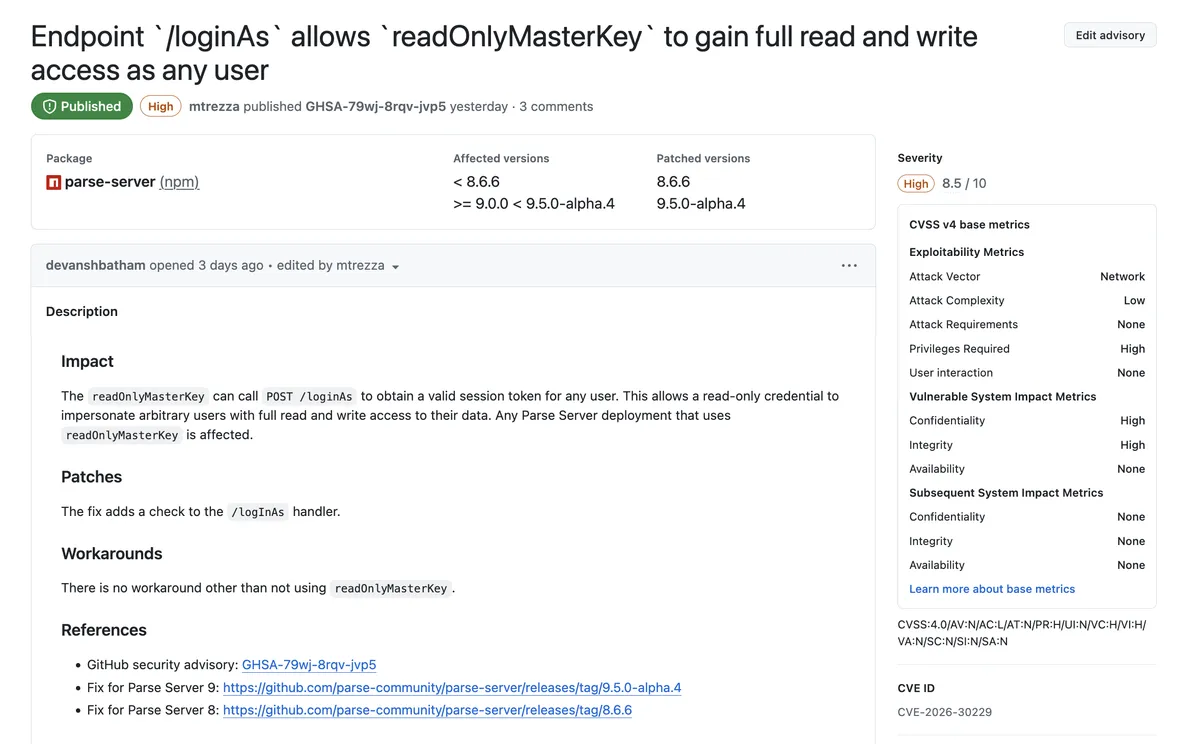1200x744 pixels.
Task: Open the three-dot comment options menu
Action: 849,266
